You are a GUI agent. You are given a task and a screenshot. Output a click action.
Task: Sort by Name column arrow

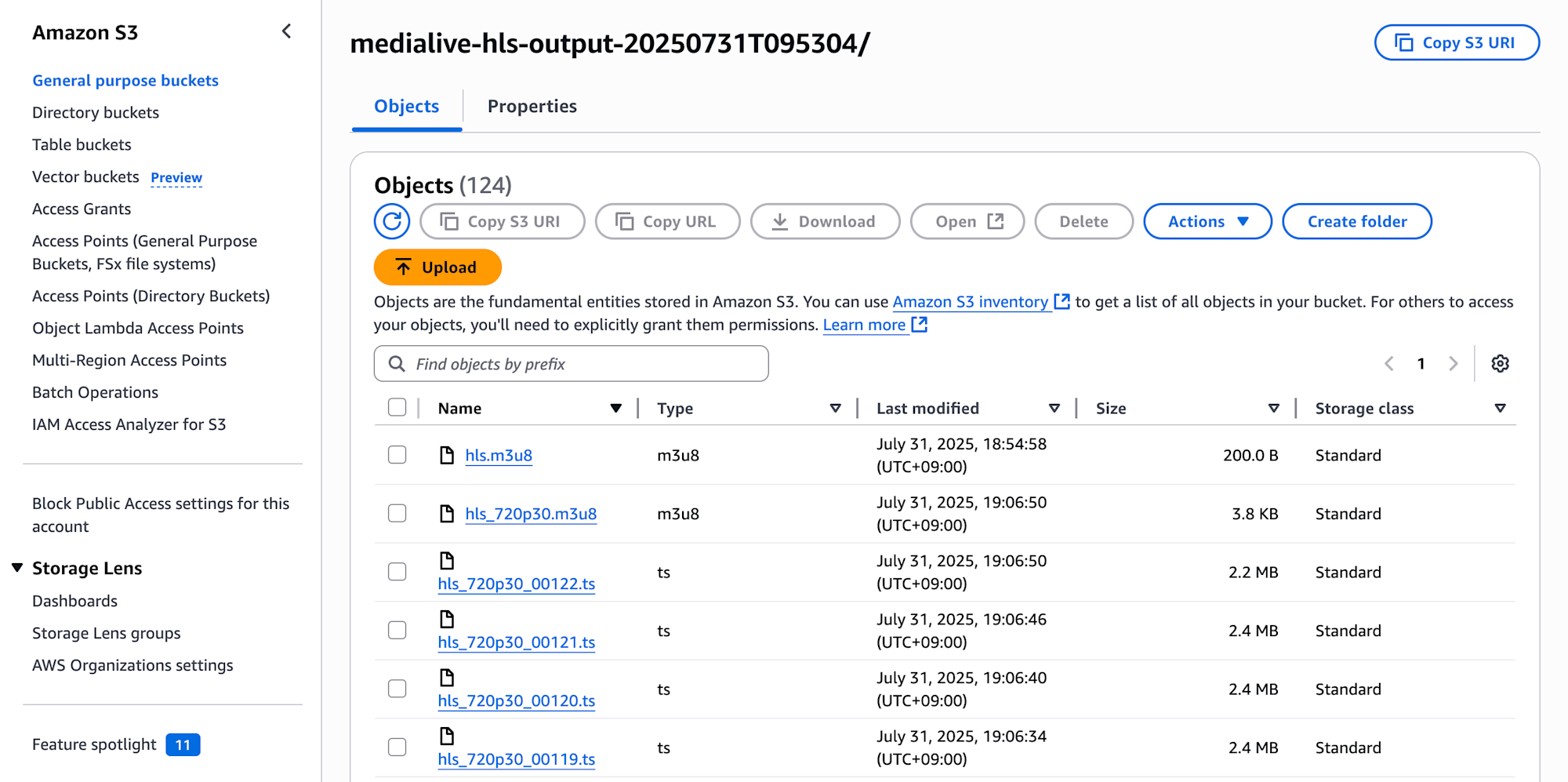tap(615, 408)
